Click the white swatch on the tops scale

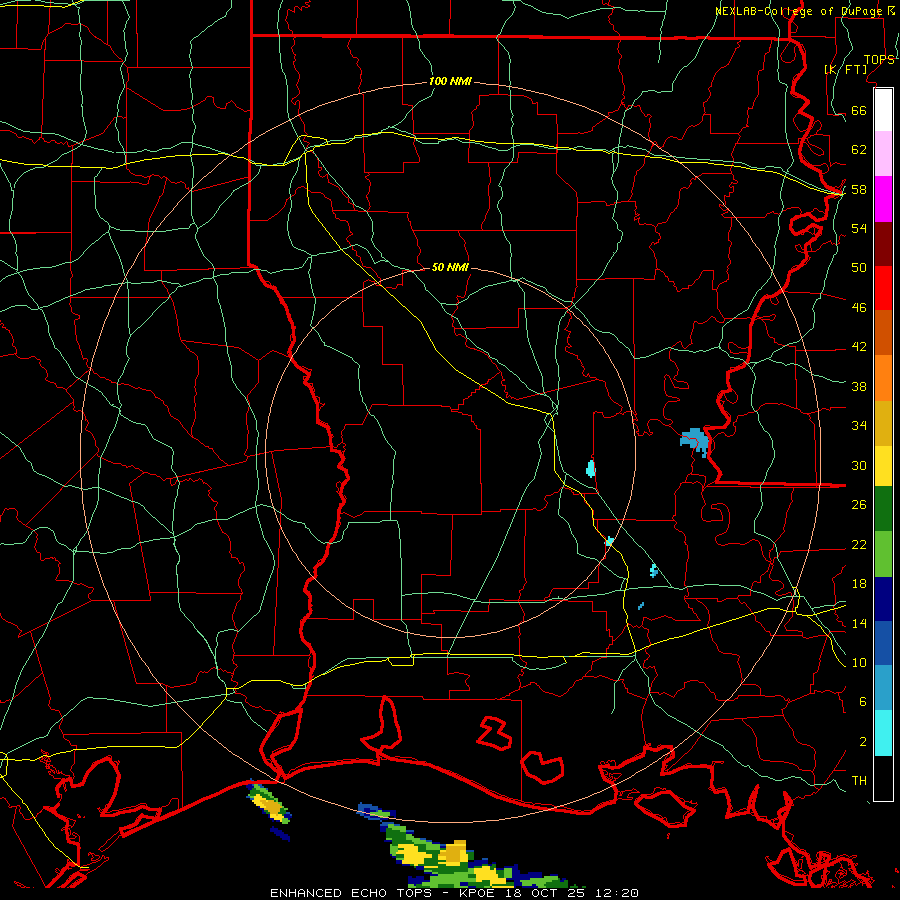coord(883,110)
